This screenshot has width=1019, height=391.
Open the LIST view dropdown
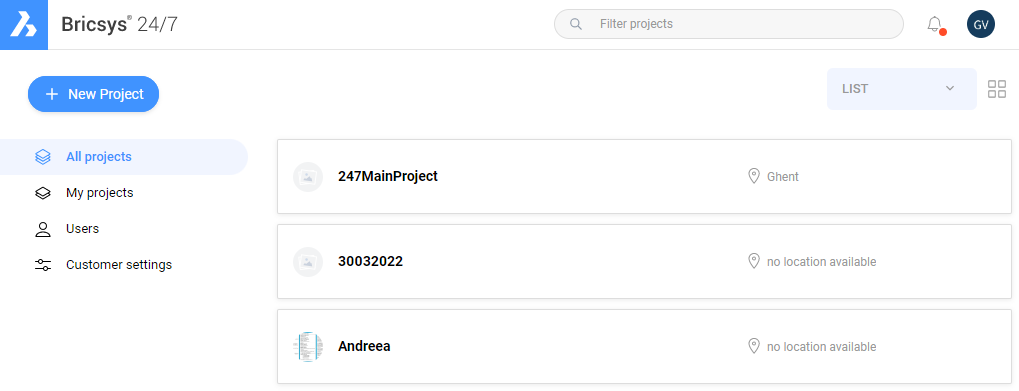(901, 89)
